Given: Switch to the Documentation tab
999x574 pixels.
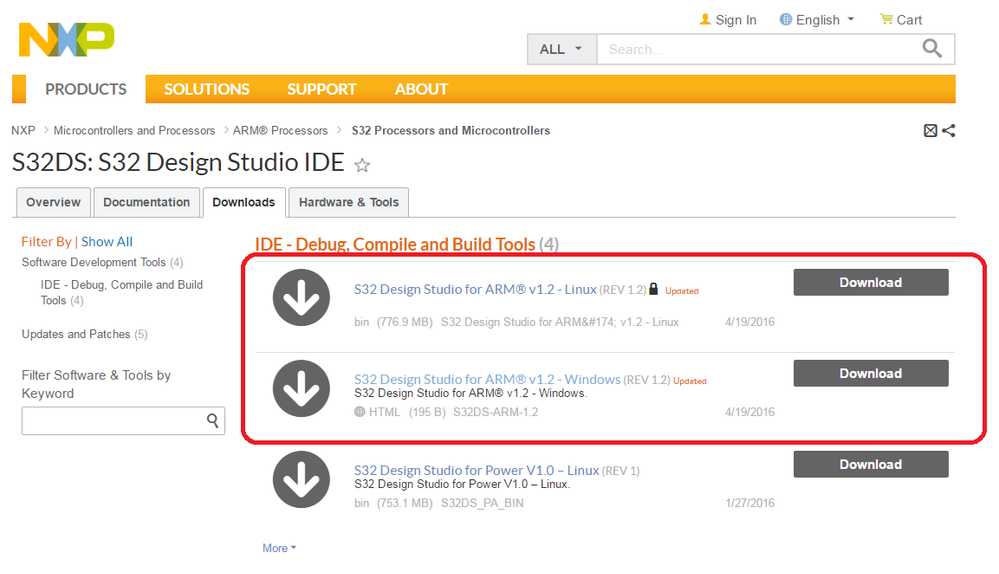Looking at the screenshot, I should click(147, 202).
